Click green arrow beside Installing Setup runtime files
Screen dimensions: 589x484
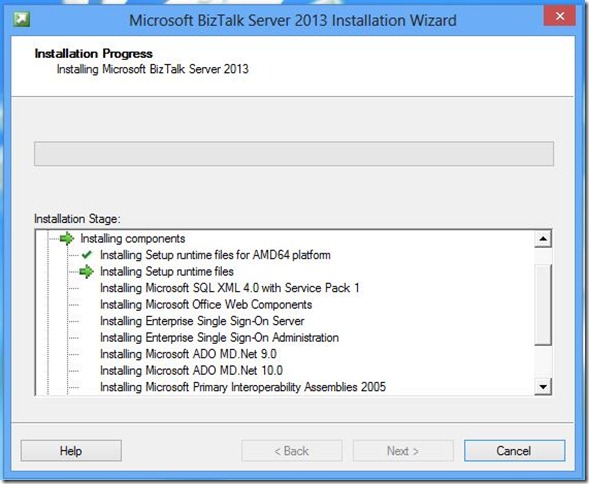pos(86,271)
